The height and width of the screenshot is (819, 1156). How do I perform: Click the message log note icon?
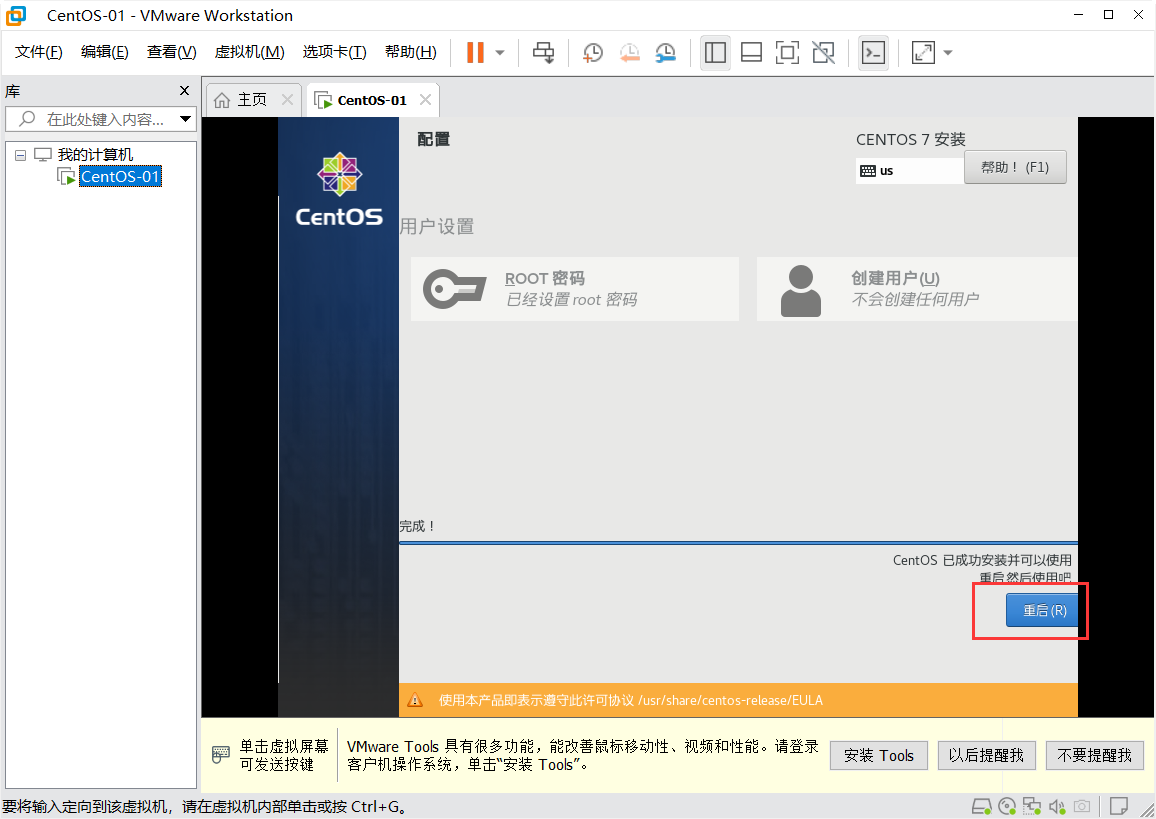pyautogui.click(x=1118, y=806)
